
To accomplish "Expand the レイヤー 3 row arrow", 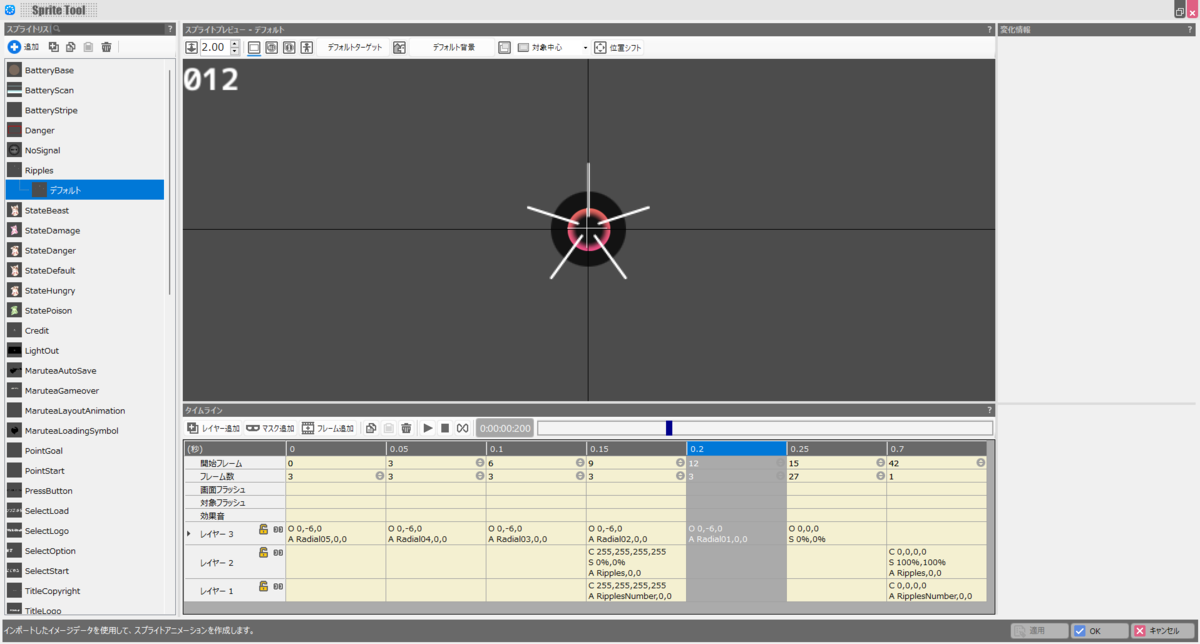I will [189, 534].
